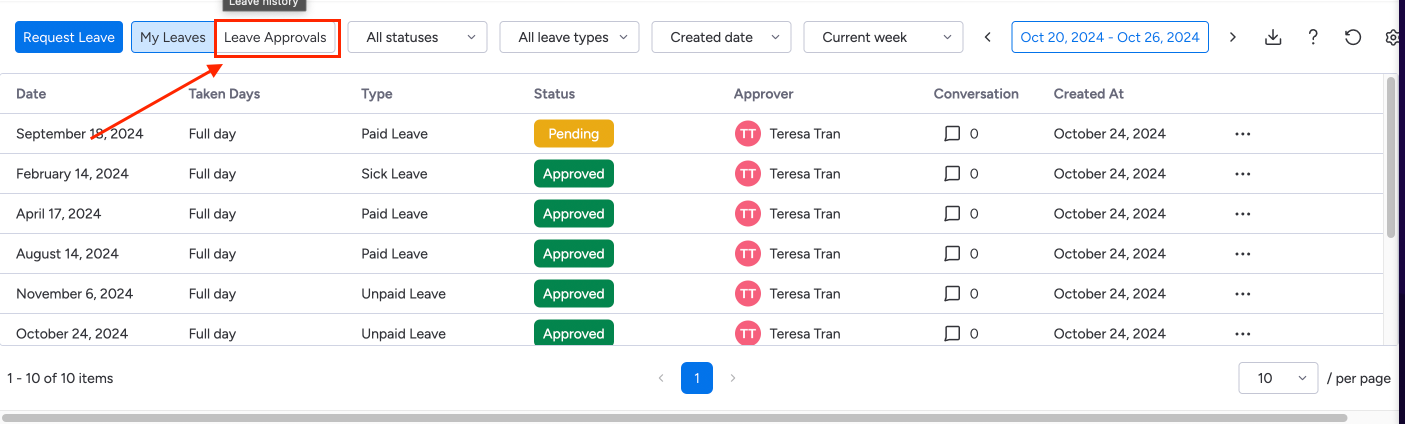The height and width of the screenshot is (424, 1405).
Task: Open three-dot menu for November 6 Unpaid Leave
Action: [1242, 294]
